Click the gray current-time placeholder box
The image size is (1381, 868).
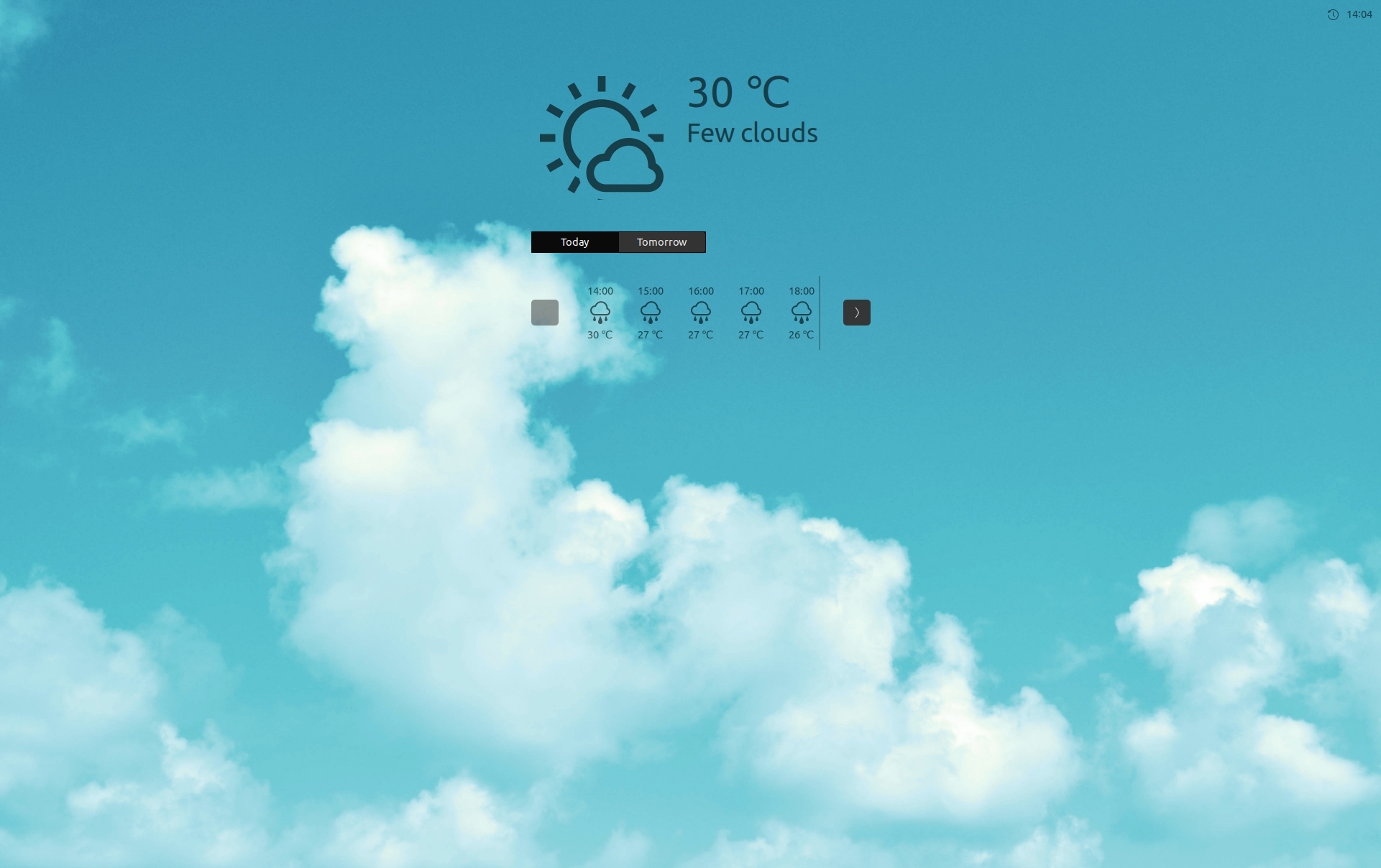pos(544,312)
